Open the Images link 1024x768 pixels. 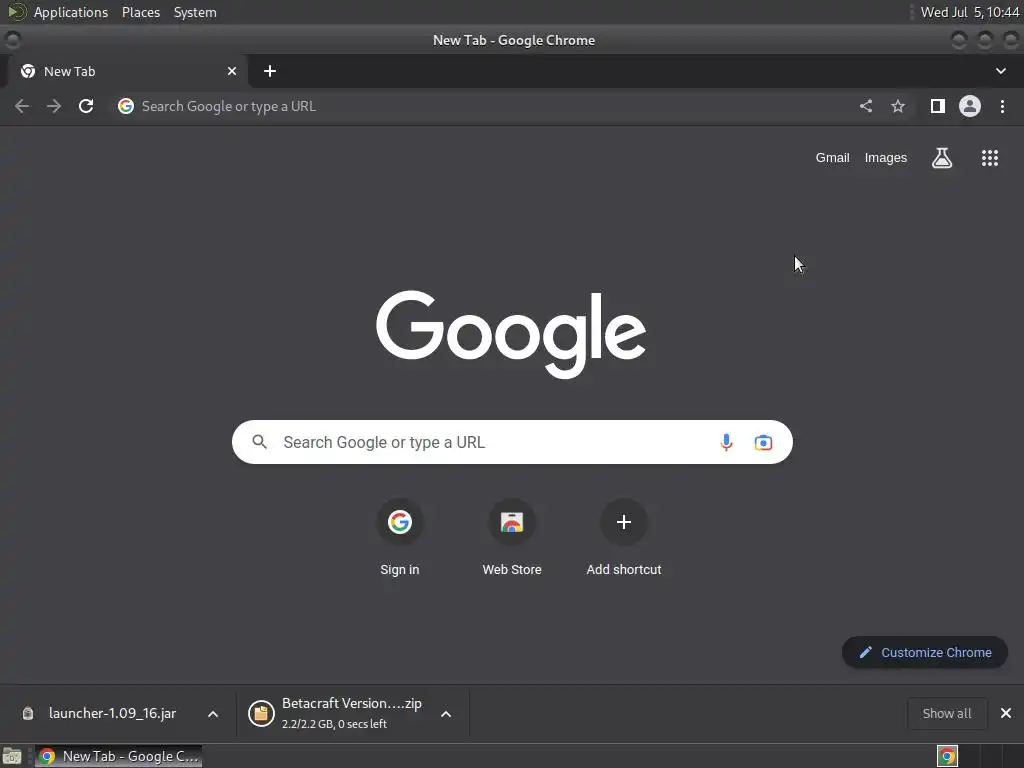click(x=886, y=157)
